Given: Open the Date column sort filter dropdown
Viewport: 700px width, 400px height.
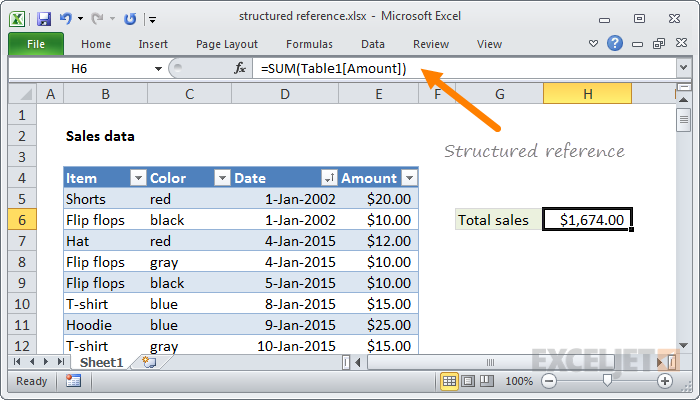Looking at the screenshot, I should (x=329, y=178).
